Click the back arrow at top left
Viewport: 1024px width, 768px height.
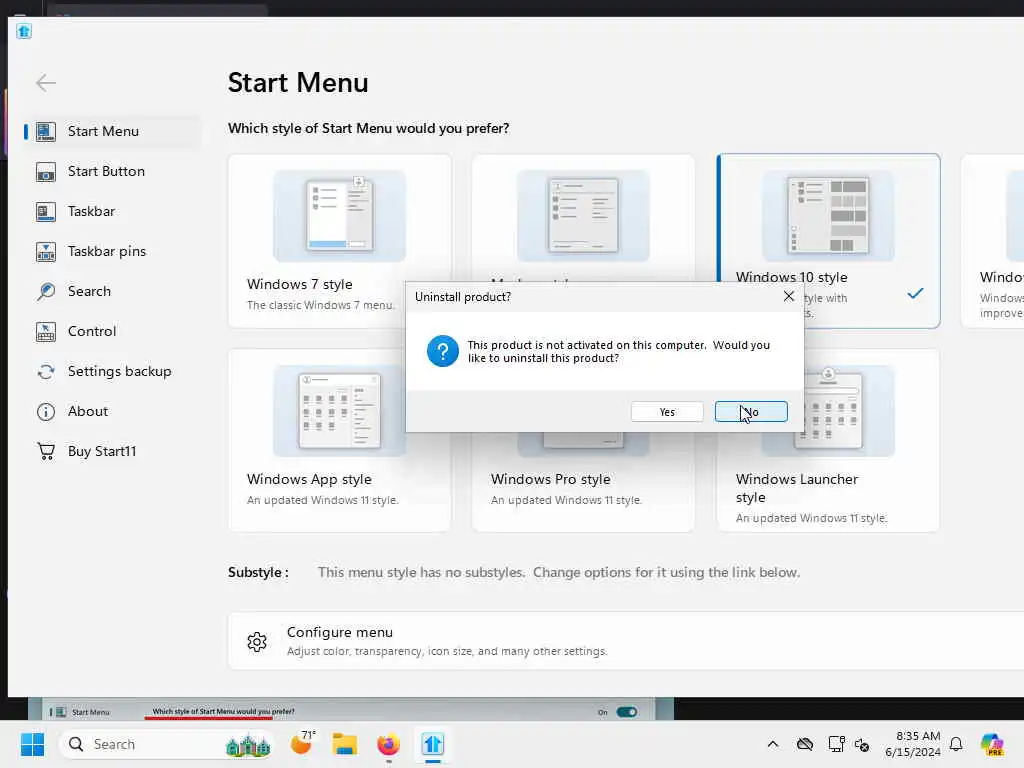pos(46,83)
